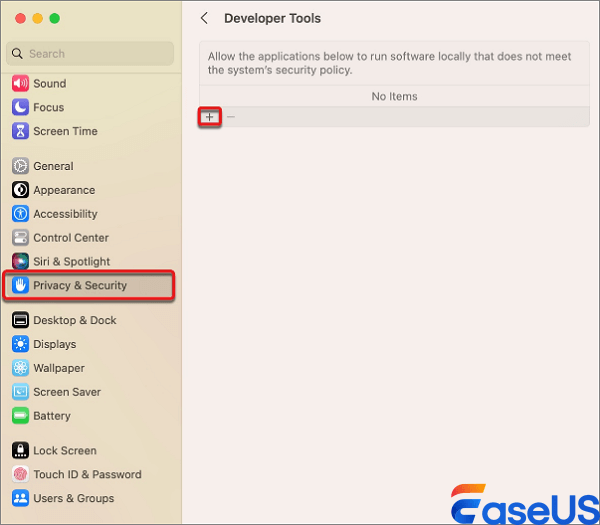Image resolution: width=600 pixels, height=525 pixels.
Task: Click the Sound sidebar icon
Action: [x=20, y=83]
